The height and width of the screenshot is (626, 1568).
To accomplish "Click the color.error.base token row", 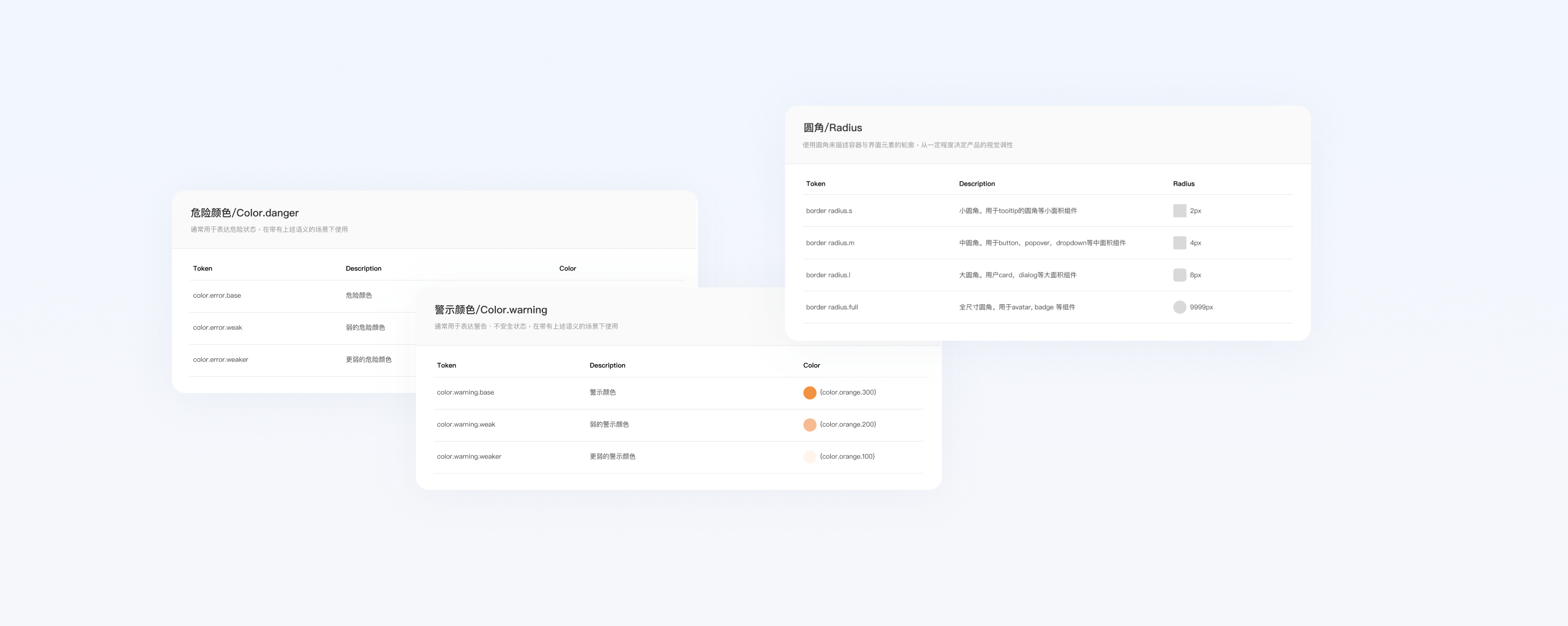I will point(216,296).
